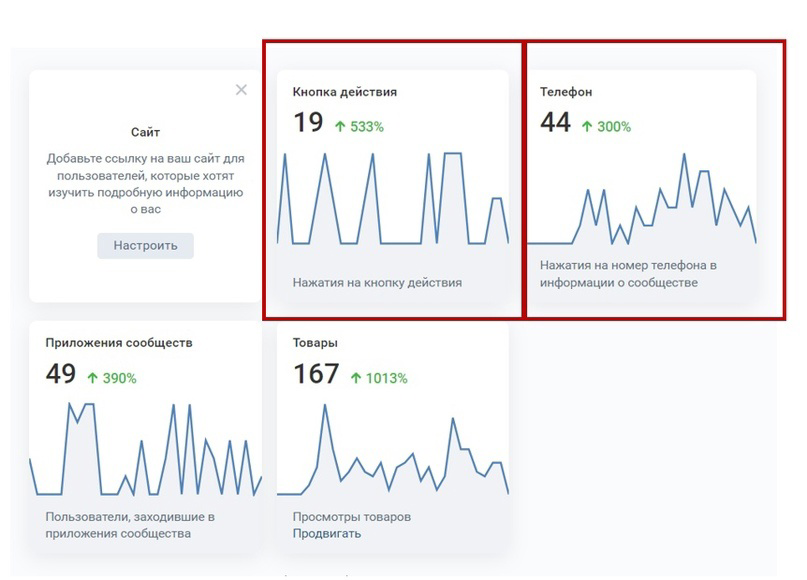The image size is (807, 580).
Task: Click the 167 product views number
Action: click(x=316, y=374)
